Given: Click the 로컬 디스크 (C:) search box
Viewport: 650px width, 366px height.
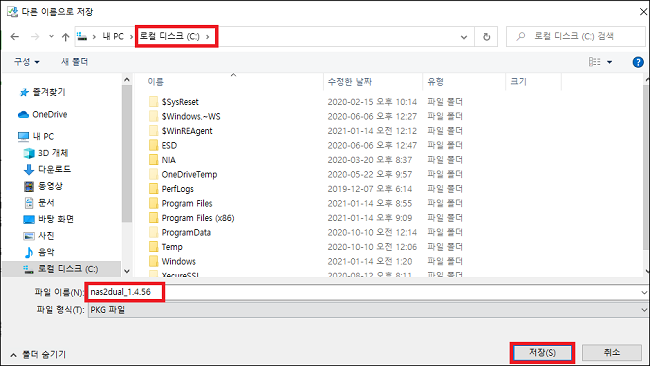Looking at the screenshot, I should point(575,36).
